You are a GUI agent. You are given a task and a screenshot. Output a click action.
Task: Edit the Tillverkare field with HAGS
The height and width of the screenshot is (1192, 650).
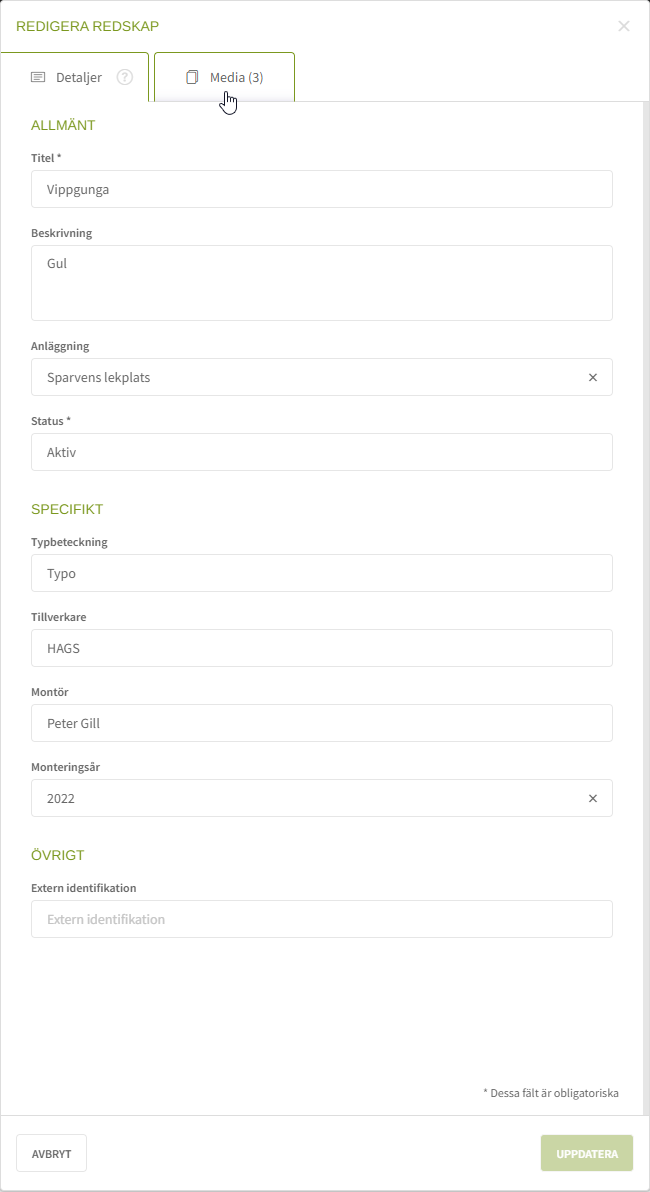(321, 648)
